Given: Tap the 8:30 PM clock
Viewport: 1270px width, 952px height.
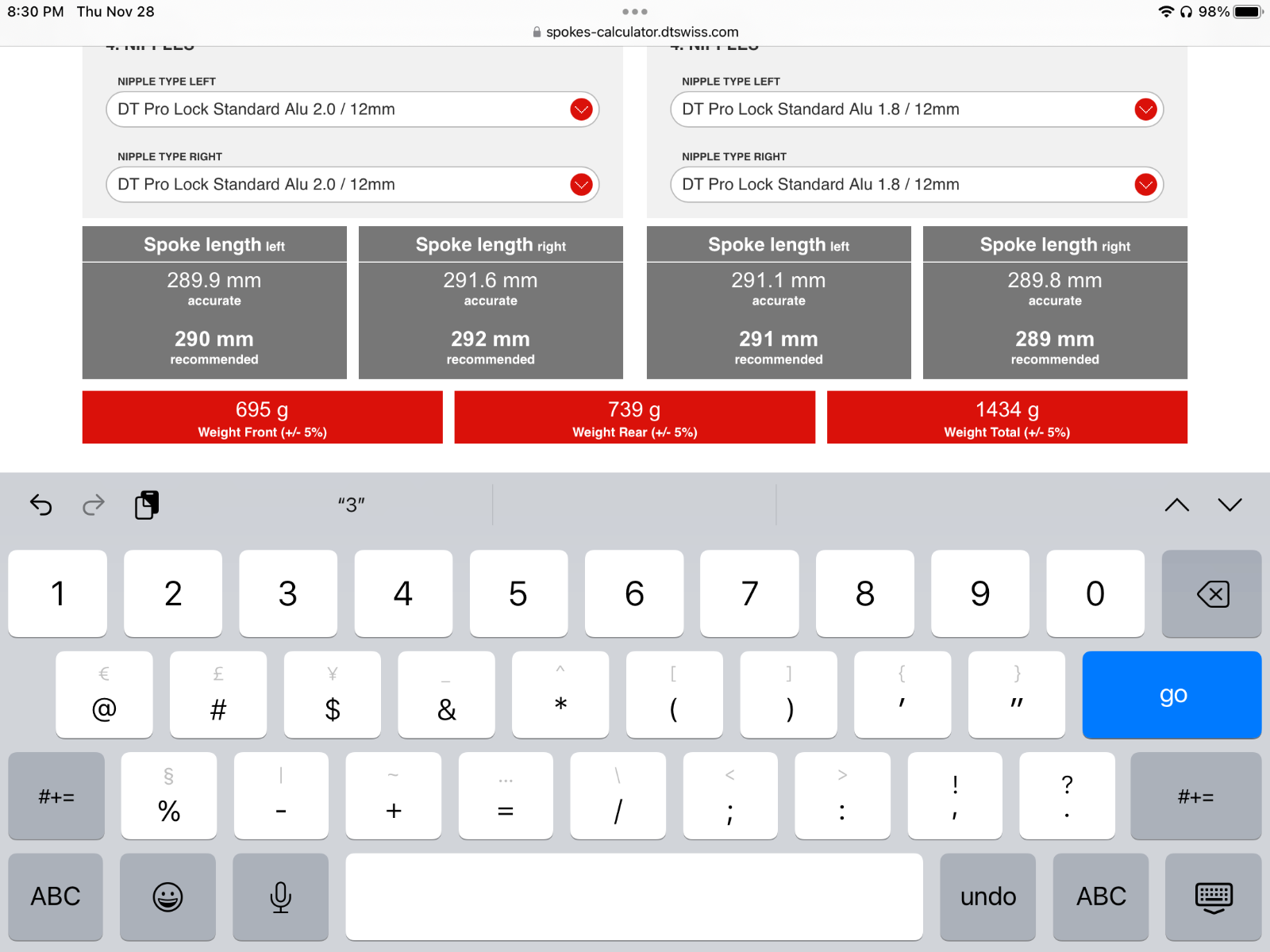Looking at the screenshot, I should pos(36,12).
